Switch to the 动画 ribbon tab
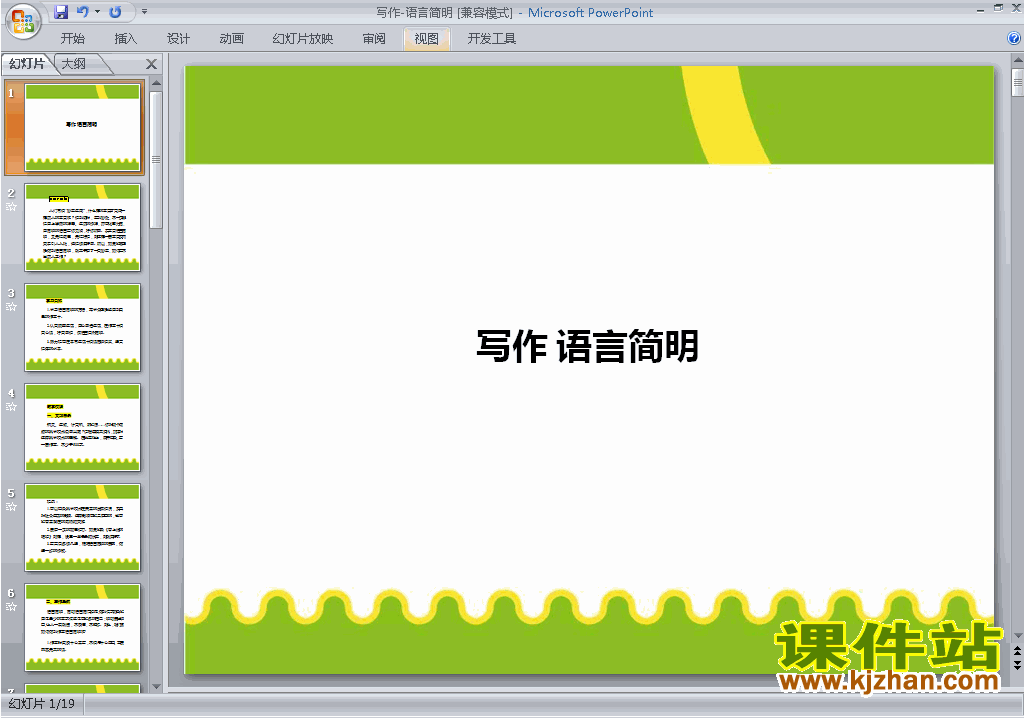This screenshot has height=718, width=1024. point(231,39)
